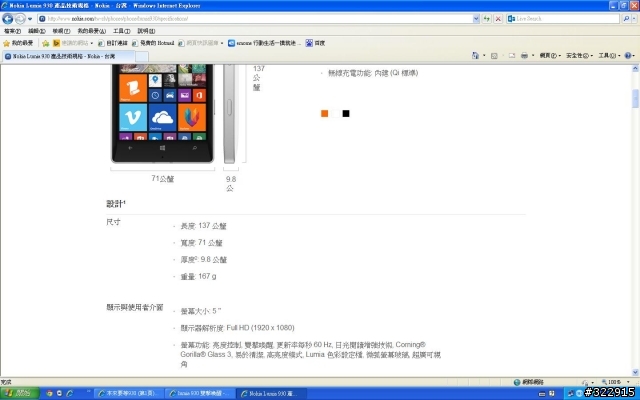Click the Lumia 930 front view image
The image size is (640, 400).
click(x=162, y=113)
